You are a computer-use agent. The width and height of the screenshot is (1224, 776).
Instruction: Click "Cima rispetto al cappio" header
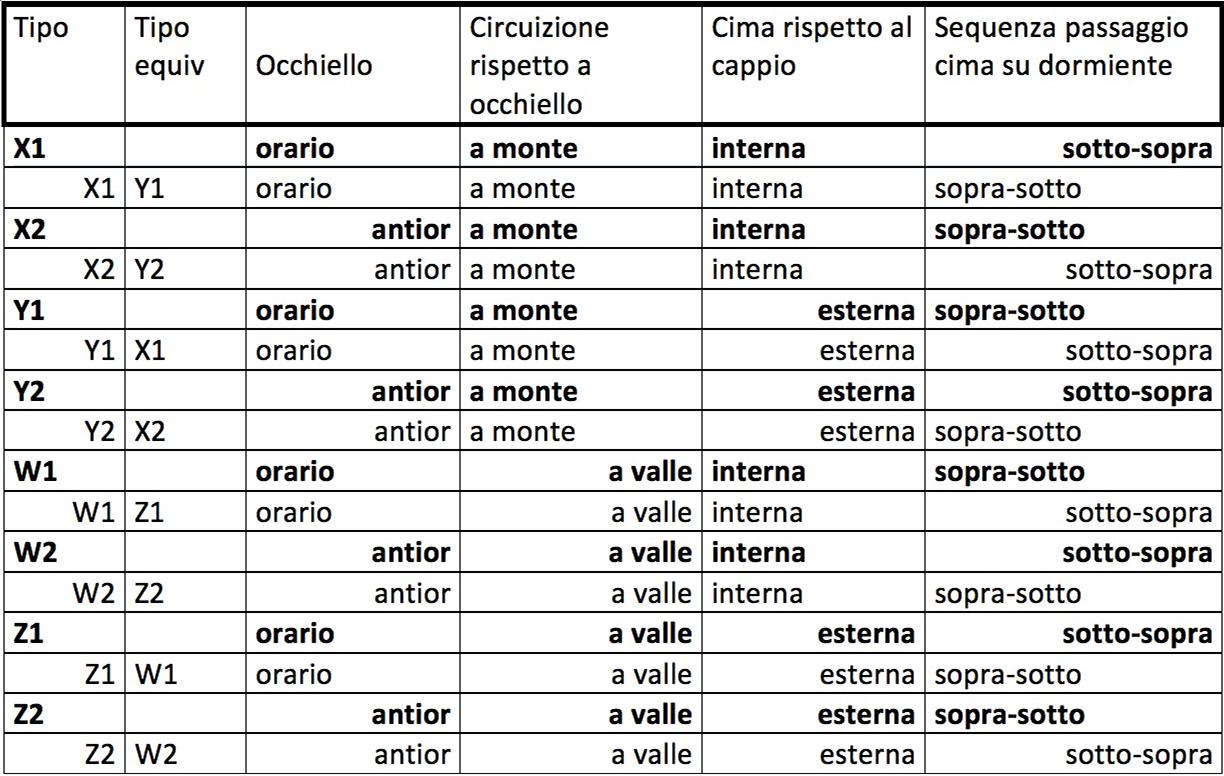811,46
